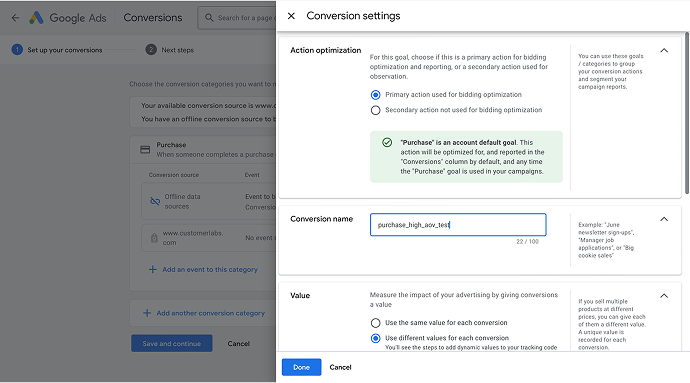Click the Conversion source column header
The height and width of the screenshot is (383, 690).
click(174, 175)
